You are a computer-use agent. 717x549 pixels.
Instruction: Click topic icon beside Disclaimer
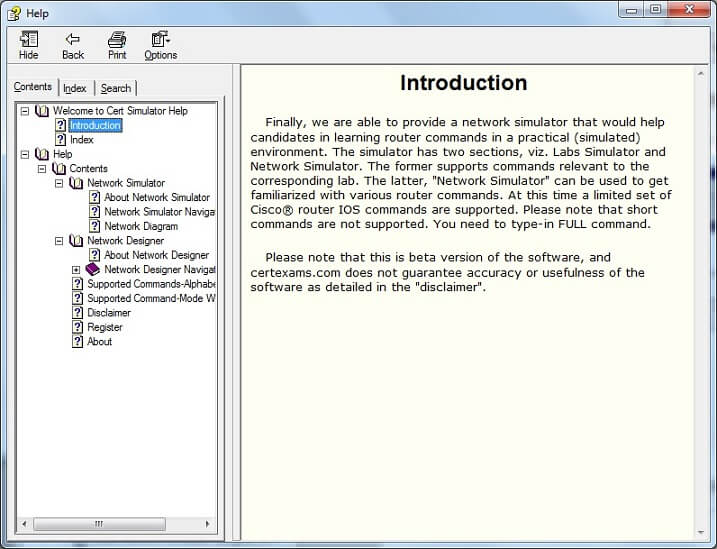tap(78, 313)
